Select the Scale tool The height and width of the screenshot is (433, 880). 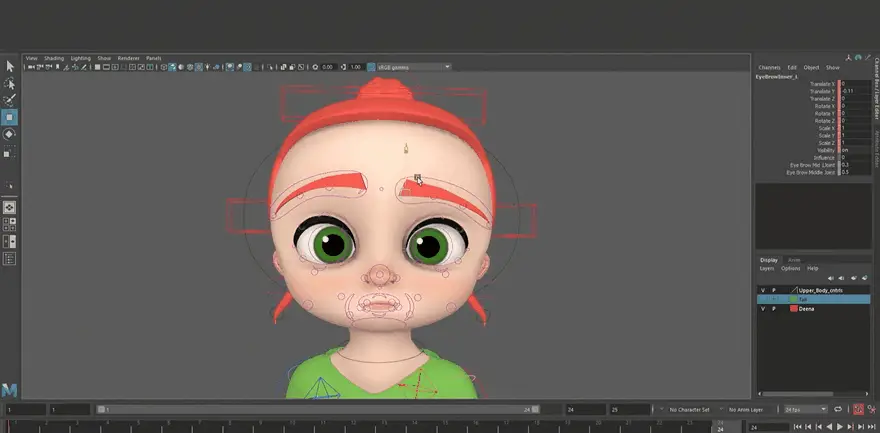tap(10, 153)
